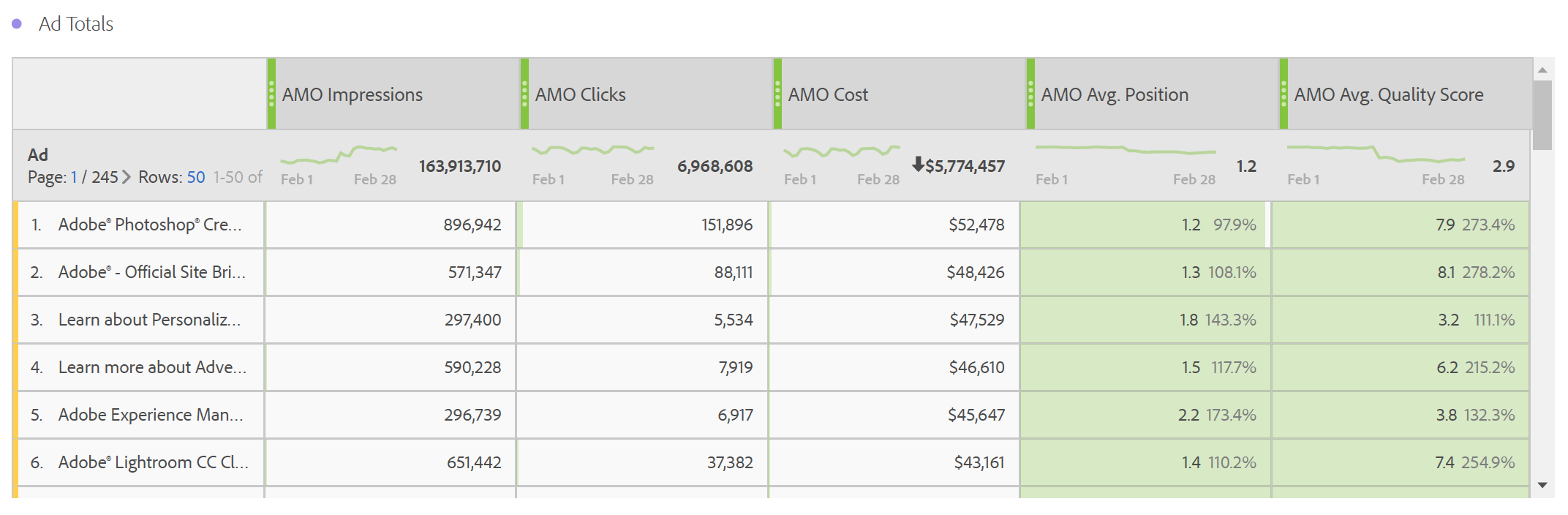
Task: Select the AMO Clicks column header
Action: 580,94
